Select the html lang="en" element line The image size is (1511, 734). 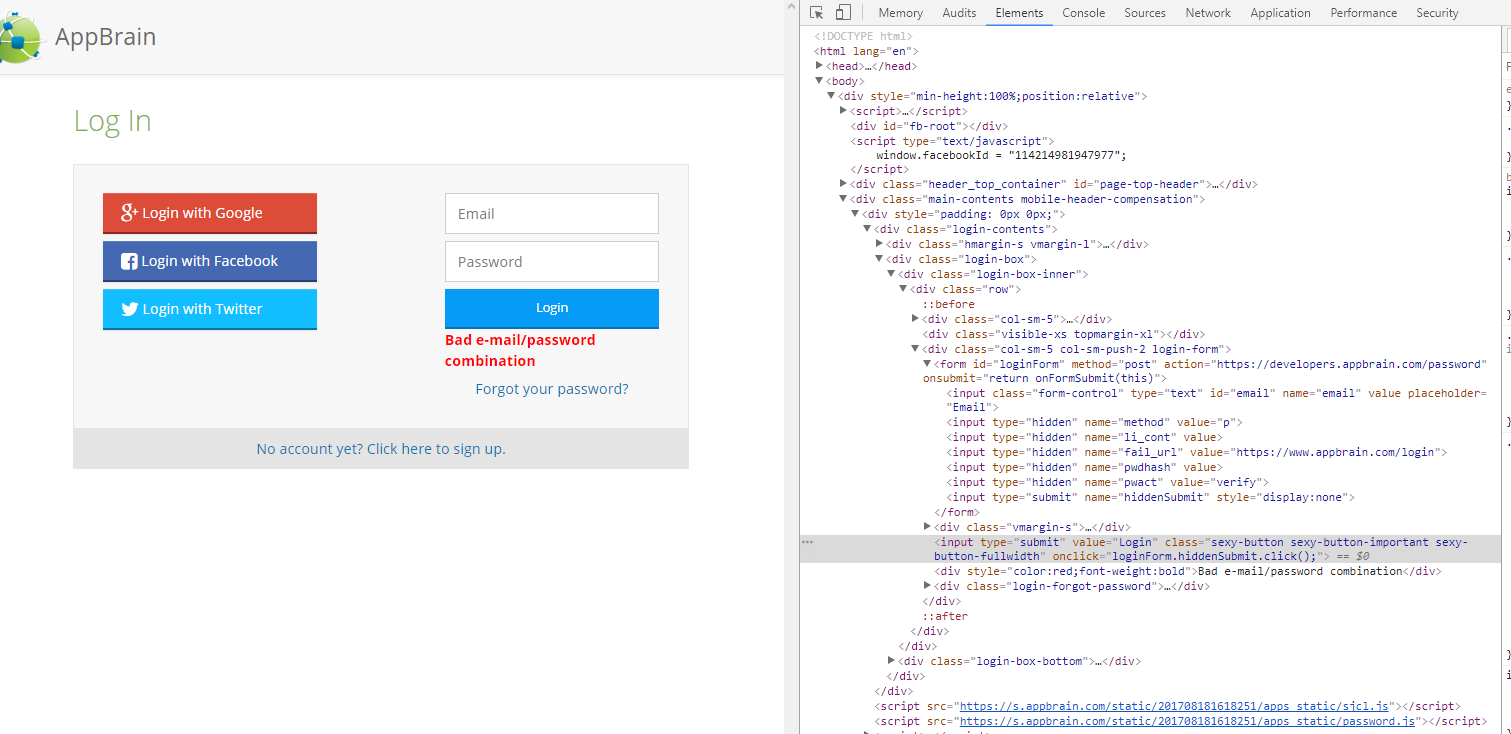click(866, 51)
